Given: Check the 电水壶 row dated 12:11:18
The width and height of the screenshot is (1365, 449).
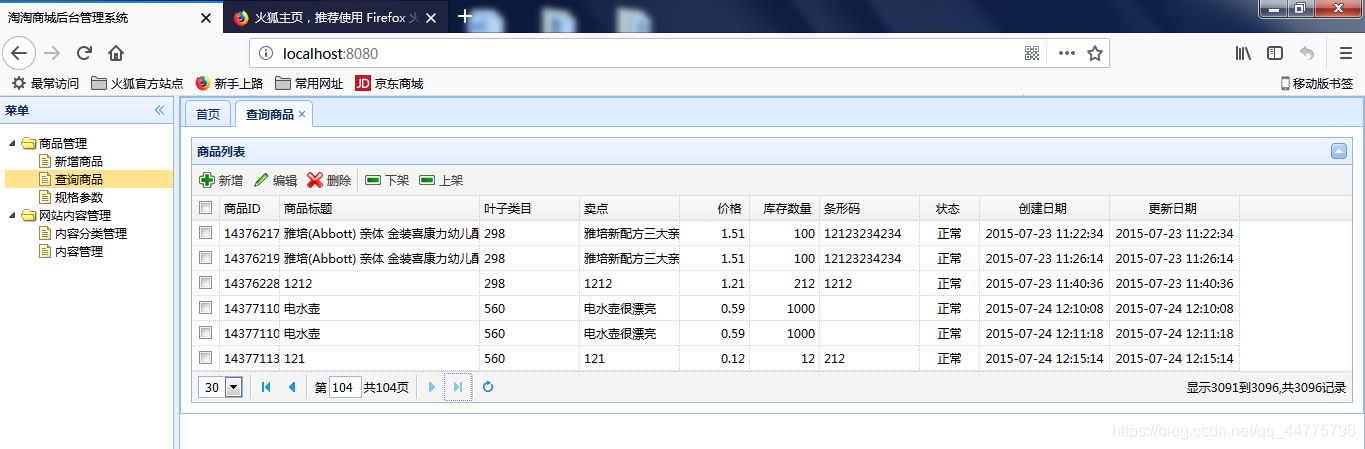Looking at the screenshot, I should pyautogui.click(x=205, y=332).
